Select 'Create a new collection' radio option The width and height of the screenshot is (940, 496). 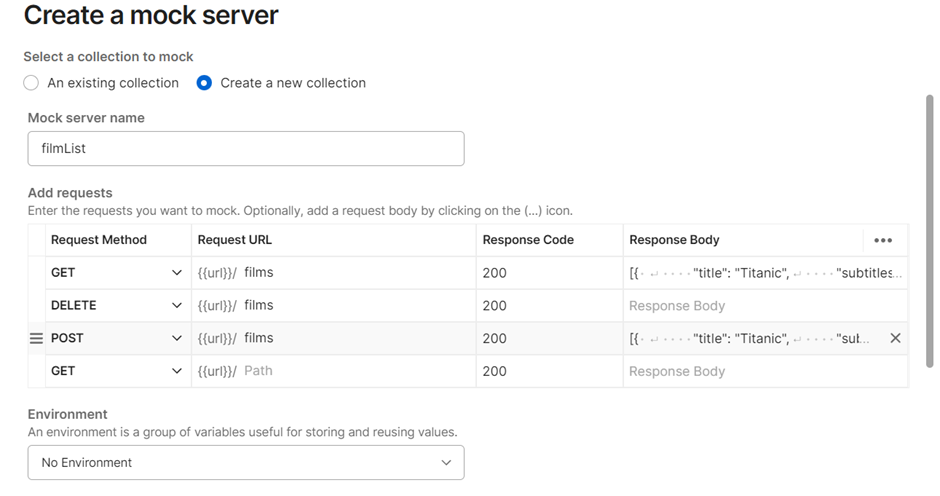click(205, 83)
